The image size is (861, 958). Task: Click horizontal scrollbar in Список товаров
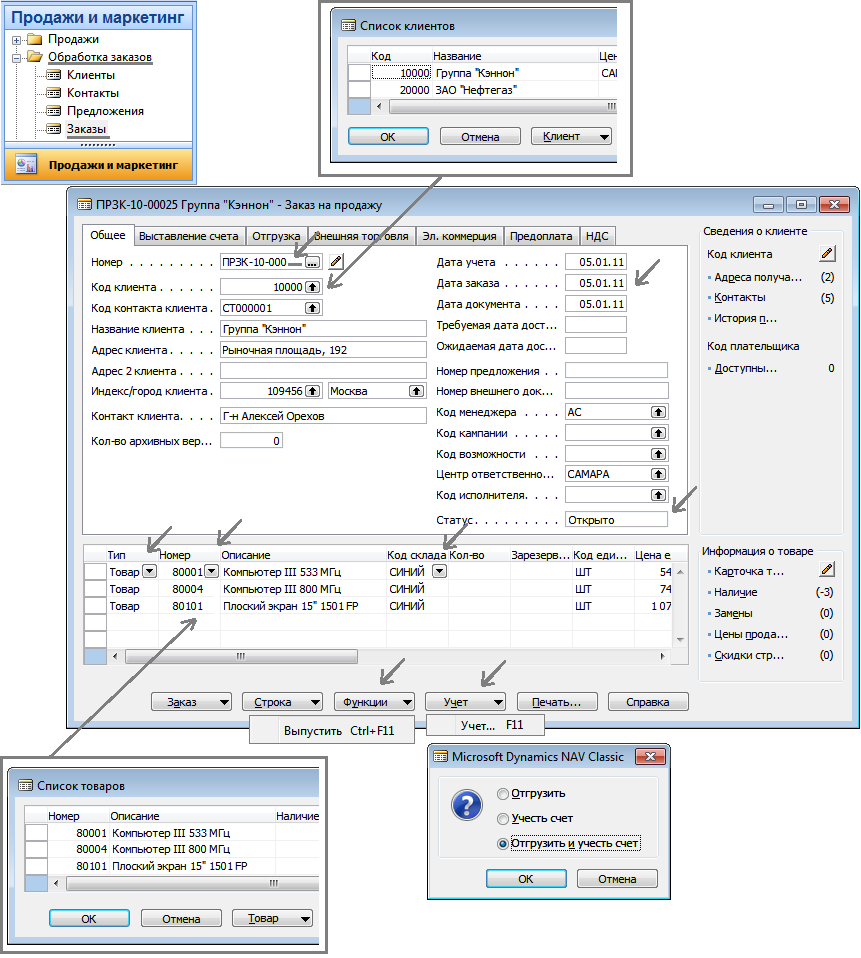click(x=192, y=883)
